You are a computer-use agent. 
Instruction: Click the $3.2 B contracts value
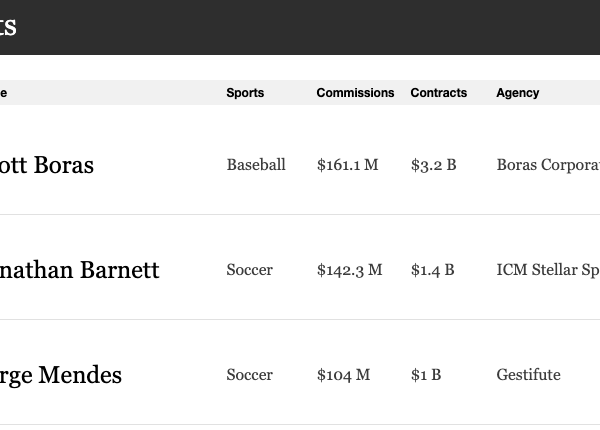click(x=434, y=165)
